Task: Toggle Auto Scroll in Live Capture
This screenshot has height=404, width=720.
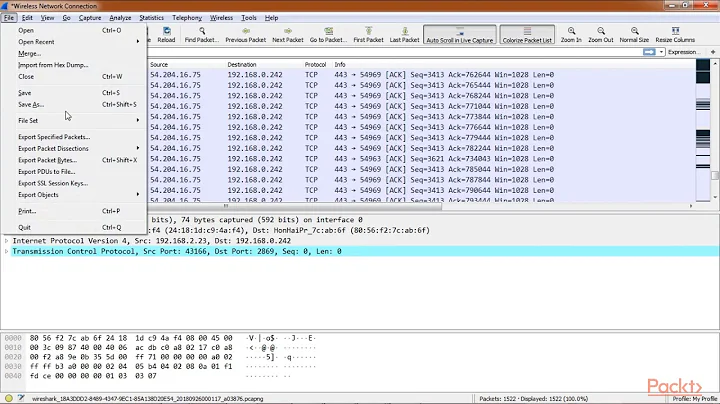Action: [460, 34]
